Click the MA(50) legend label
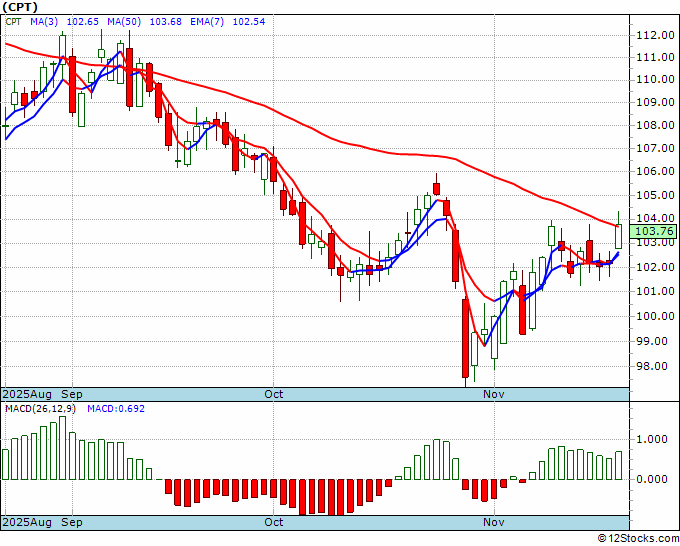The image size is (680, 546). [123, 21]
